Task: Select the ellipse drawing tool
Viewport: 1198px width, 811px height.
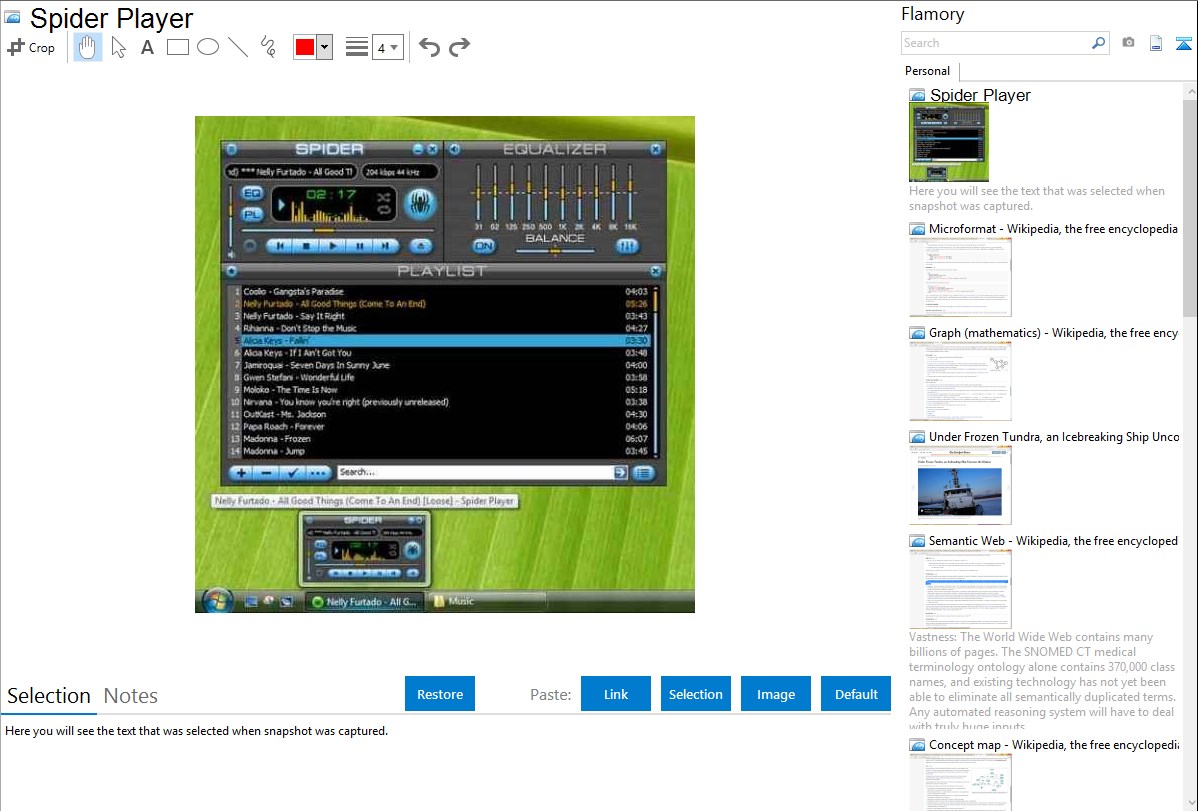Action: pyautogui.click(x=208, y=47)
